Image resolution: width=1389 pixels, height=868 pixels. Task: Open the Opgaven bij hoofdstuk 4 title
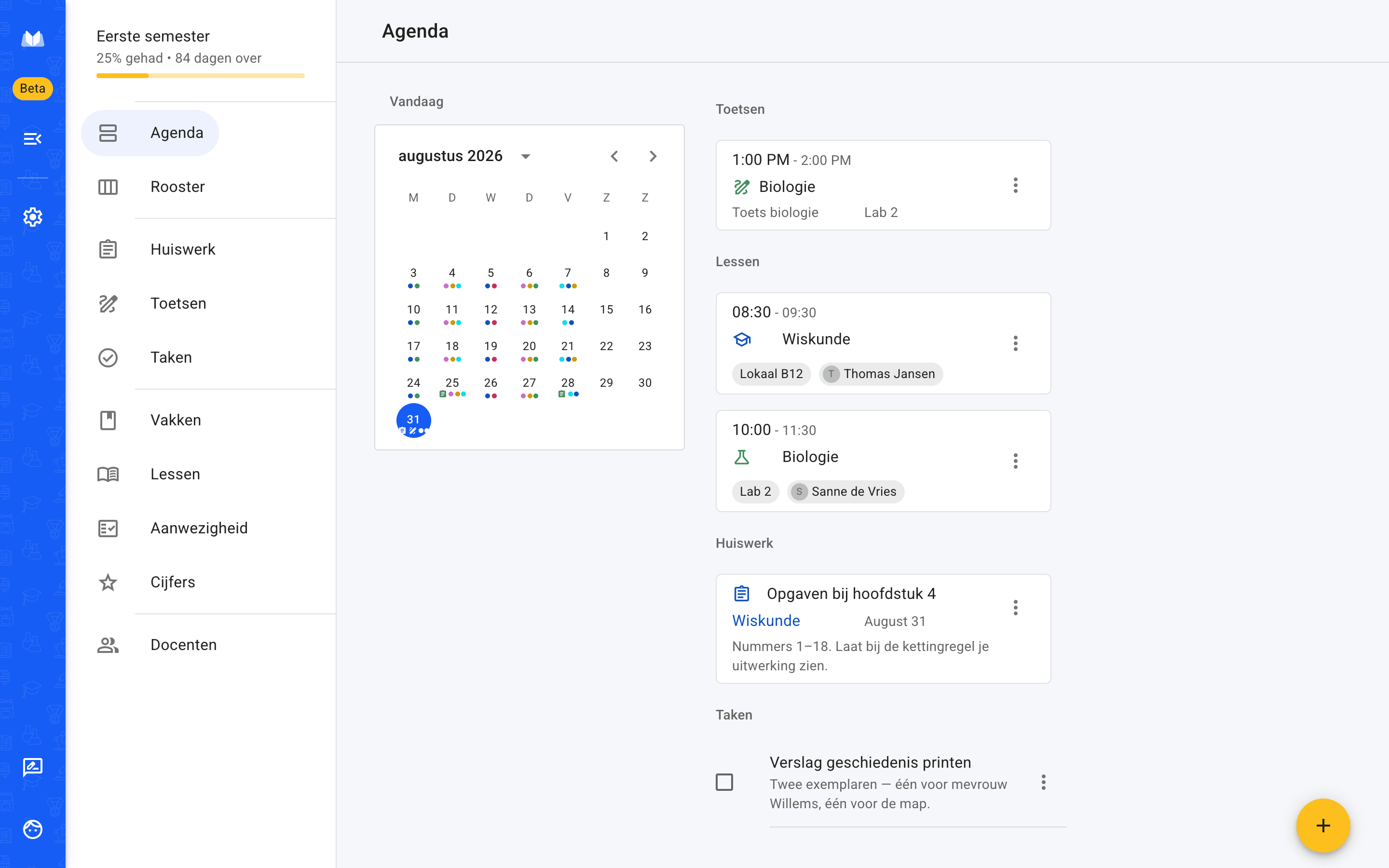coord(851,594)
